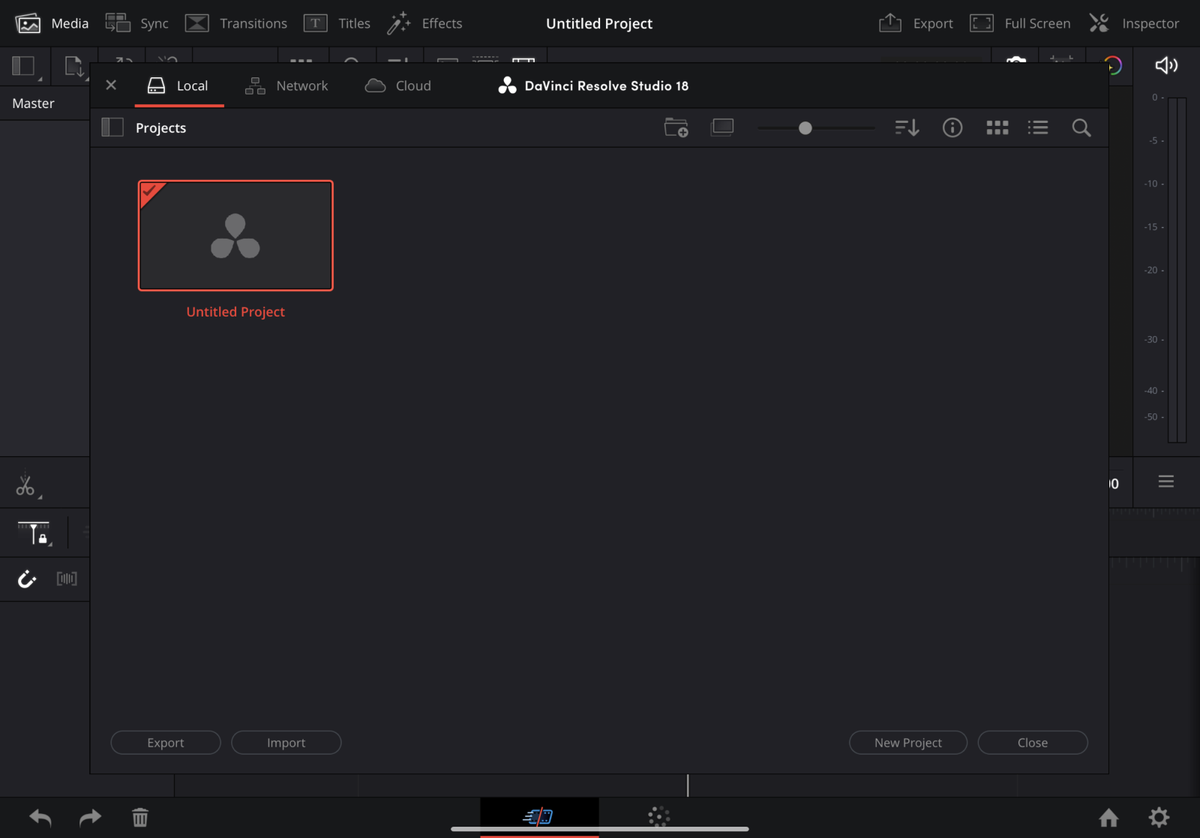Import a project file
Screen dimensions: 1200x838
point(286,742)
